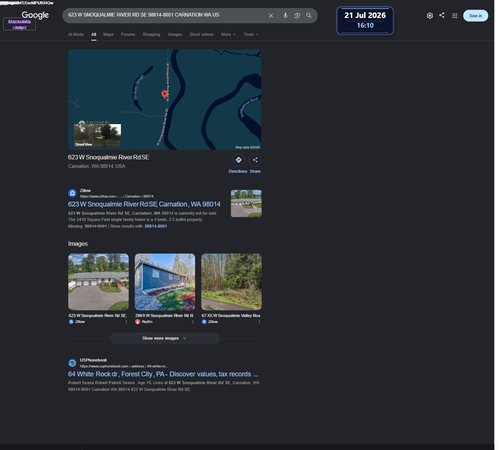Click the Share text link under the map
Viewport: 500px width, 450px height.
coord(255,171)
